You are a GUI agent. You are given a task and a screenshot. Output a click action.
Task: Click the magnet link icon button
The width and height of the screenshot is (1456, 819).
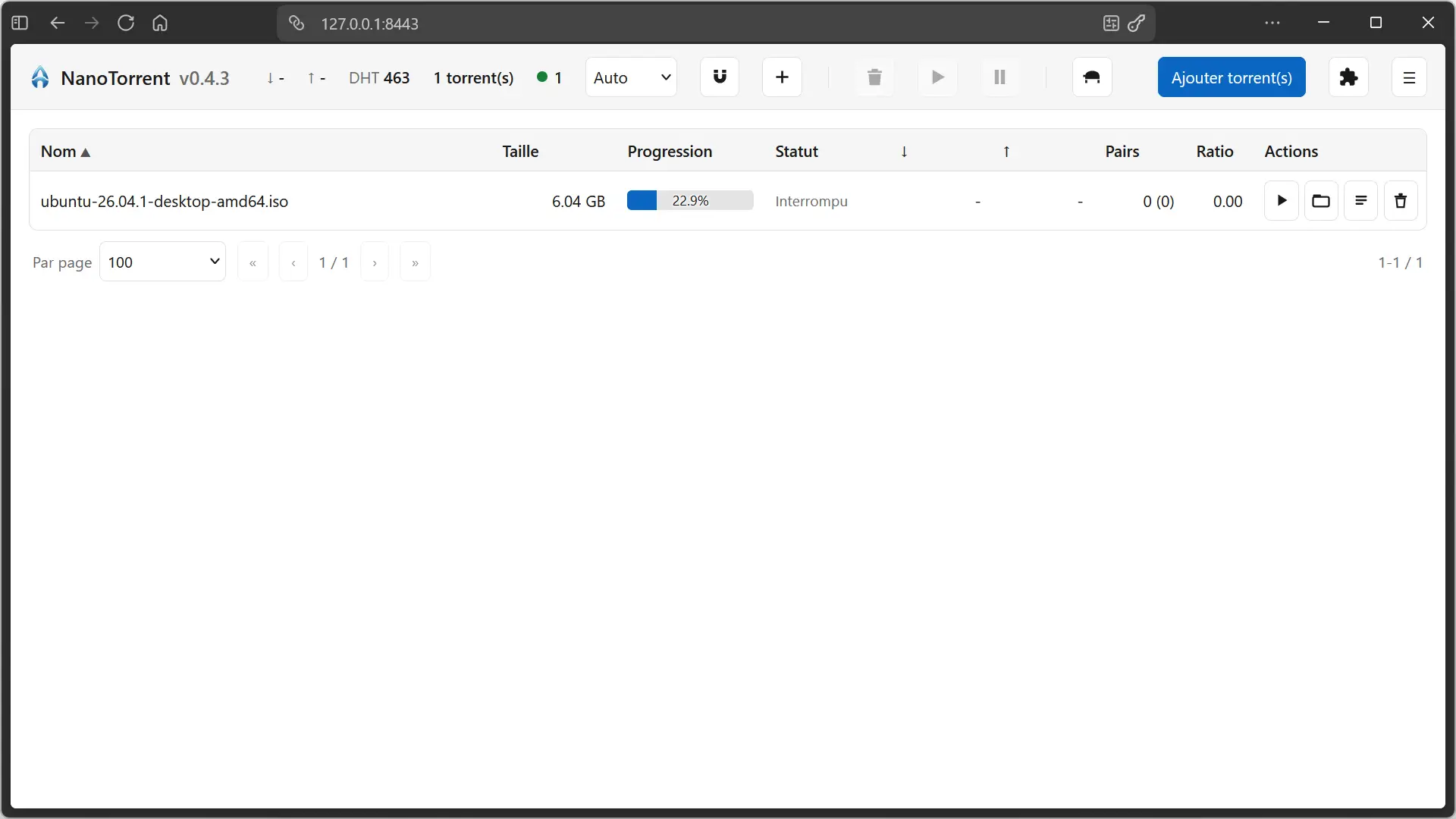(720, 77)
